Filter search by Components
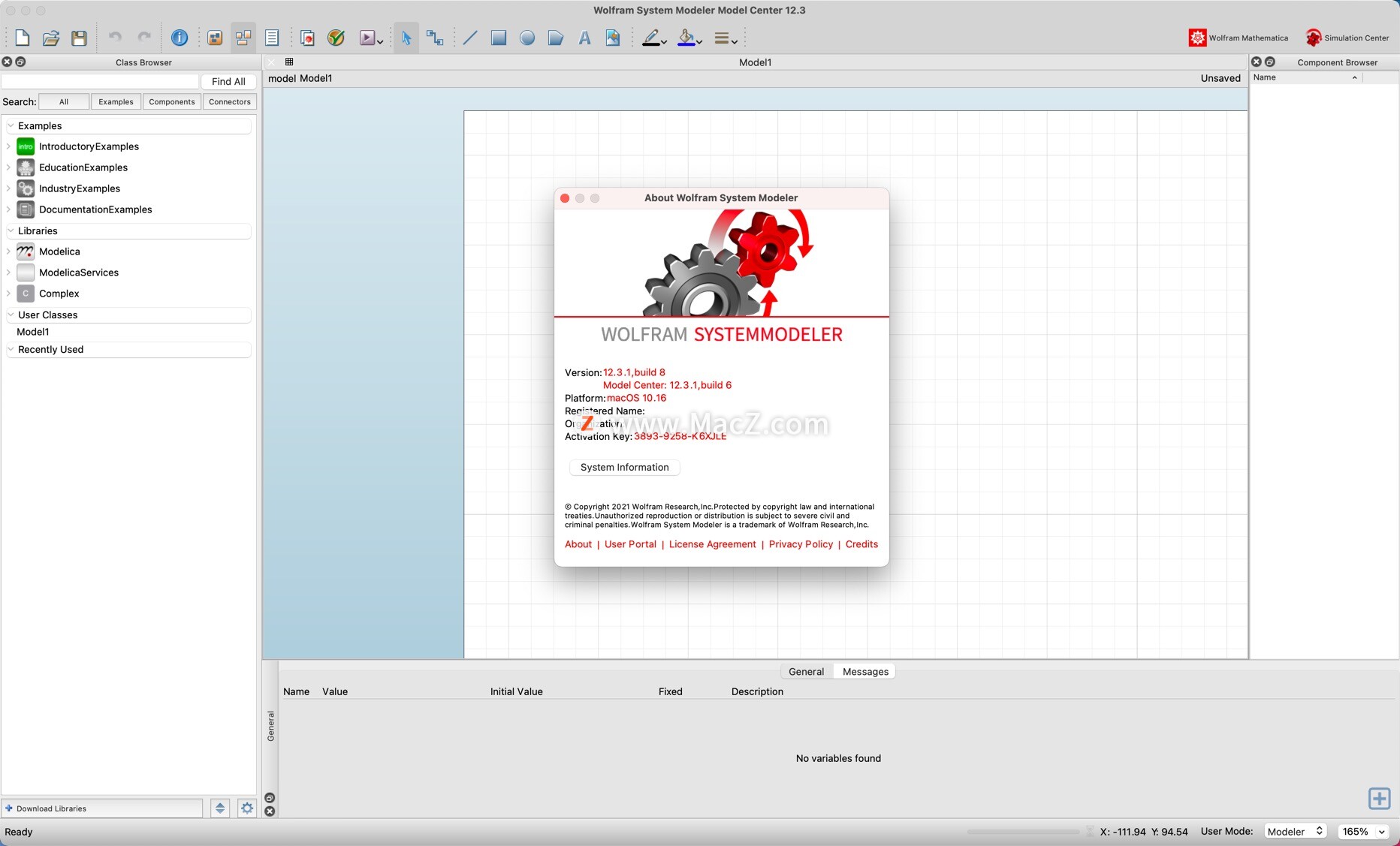The height and width of the screenshot is (846, 1400). (x=172, y=101)
